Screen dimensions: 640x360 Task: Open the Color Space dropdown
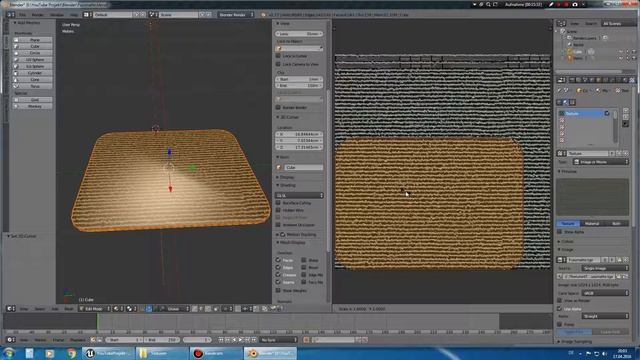coord(605,293)
